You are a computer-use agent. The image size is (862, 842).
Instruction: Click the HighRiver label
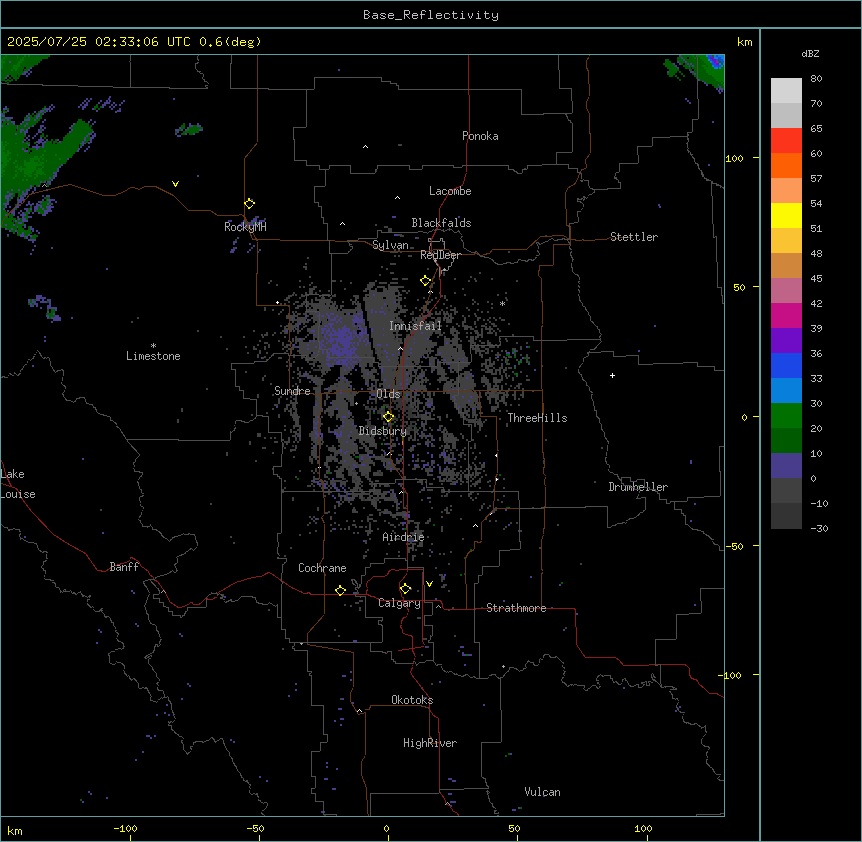click(430, 743)
